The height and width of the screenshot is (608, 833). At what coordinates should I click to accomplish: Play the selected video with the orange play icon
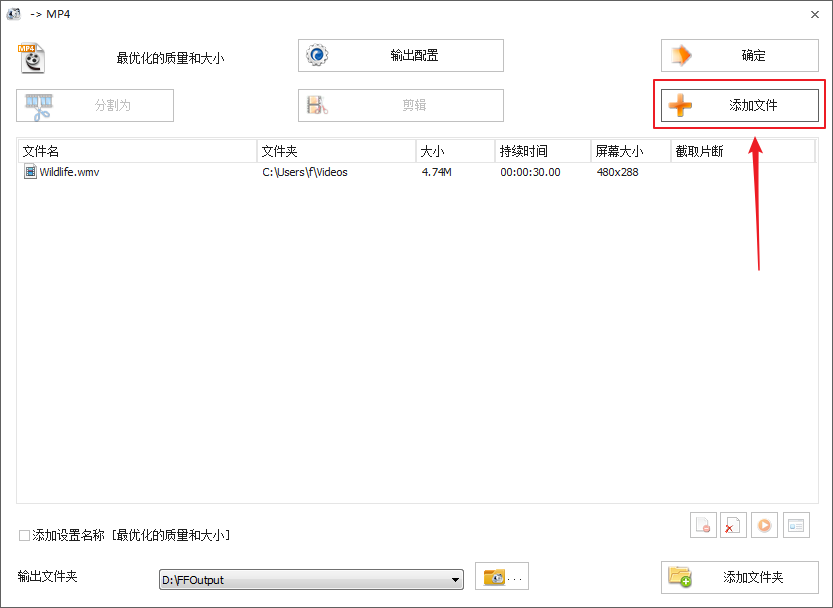(x=765, y=525)
